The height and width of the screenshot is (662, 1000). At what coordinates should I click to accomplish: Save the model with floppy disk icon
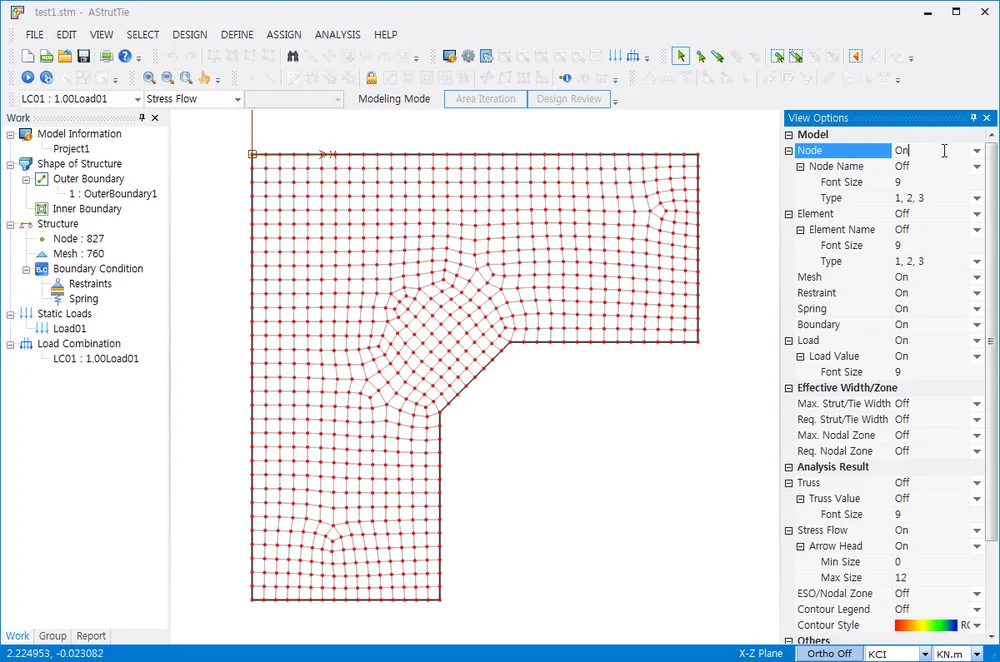click(83, 57)
